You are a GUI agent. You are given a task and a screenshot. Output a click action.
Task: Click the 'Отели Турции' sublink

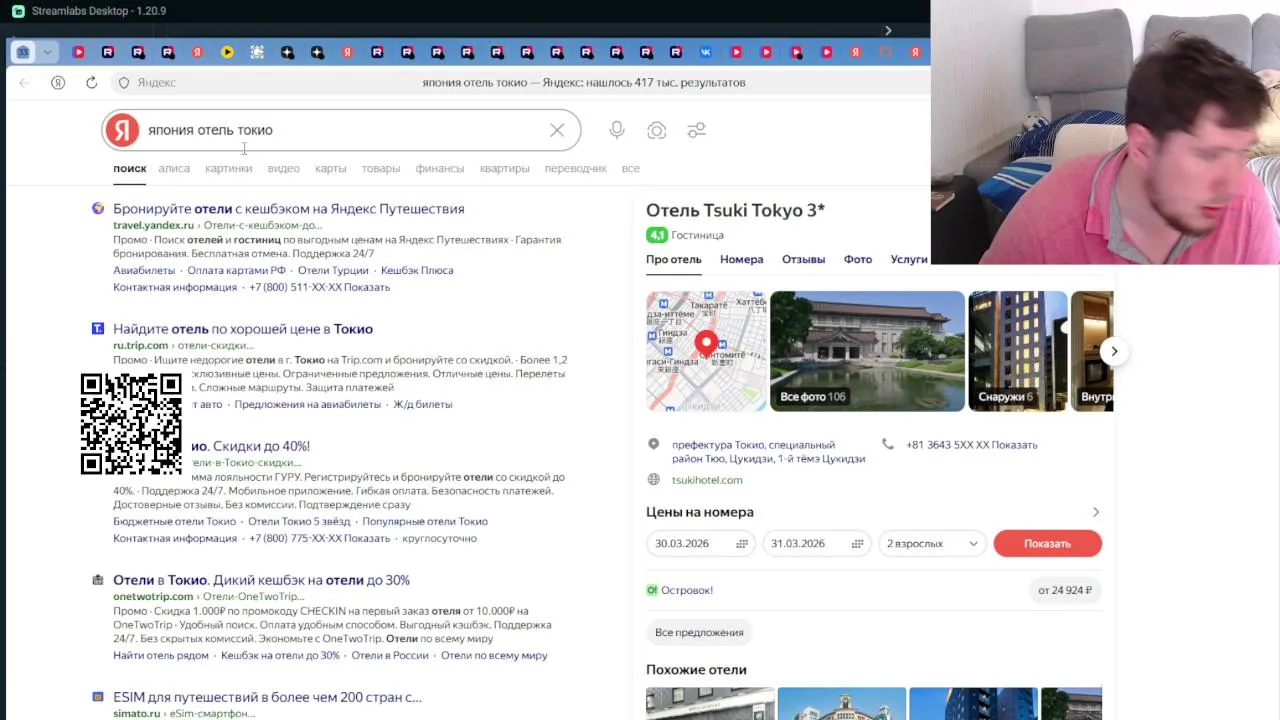[x=333, y=270]
